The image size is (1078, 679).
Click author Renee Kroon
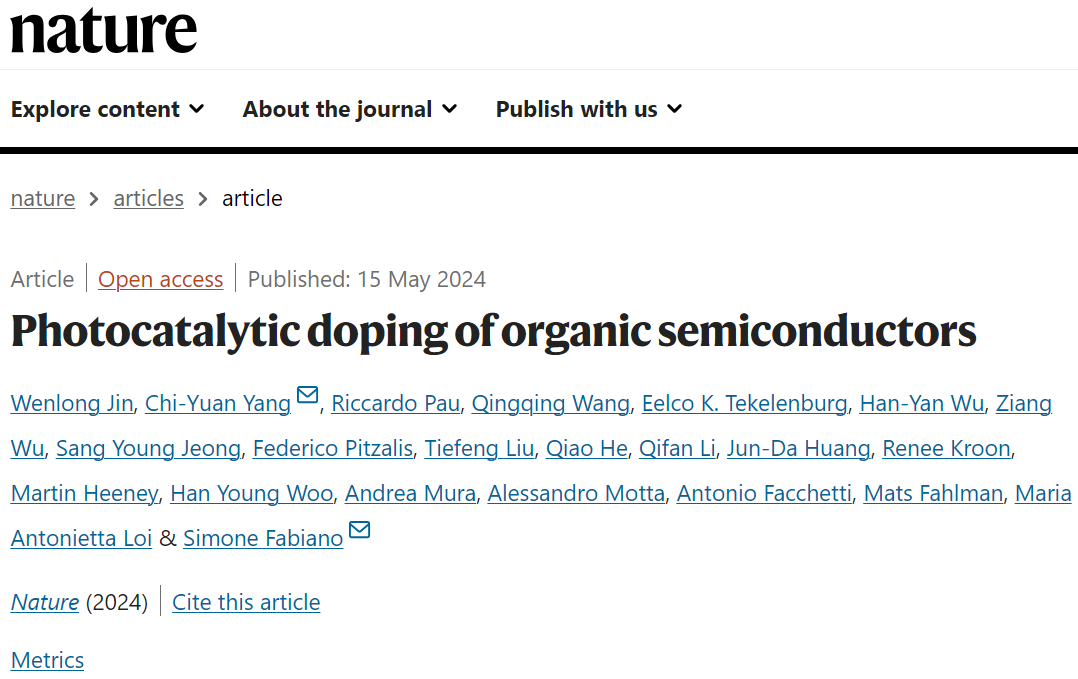(947, 448)
